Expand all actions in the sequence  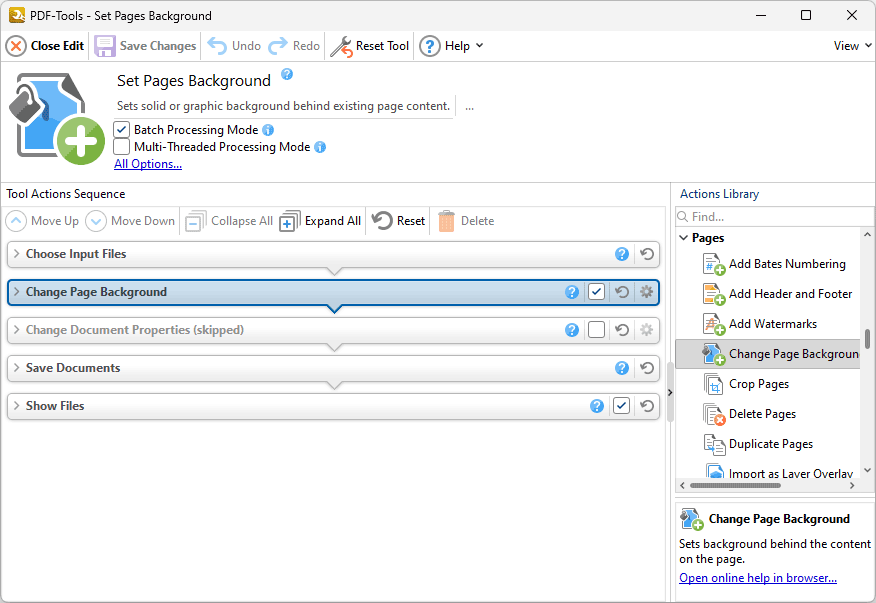tap(321, 221)
